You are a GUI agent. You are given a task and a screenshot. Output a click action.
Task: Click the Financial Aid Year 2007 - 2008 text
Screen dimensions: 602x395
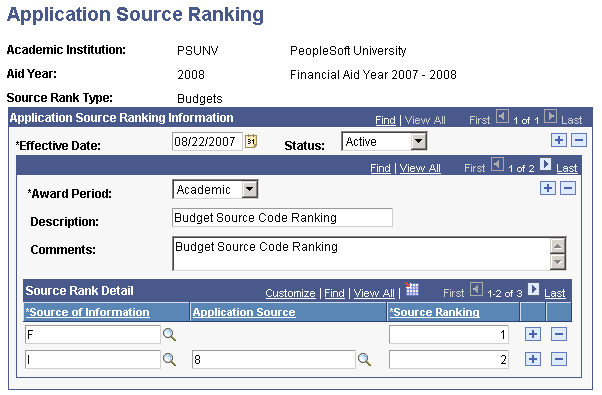coord(373,74)
